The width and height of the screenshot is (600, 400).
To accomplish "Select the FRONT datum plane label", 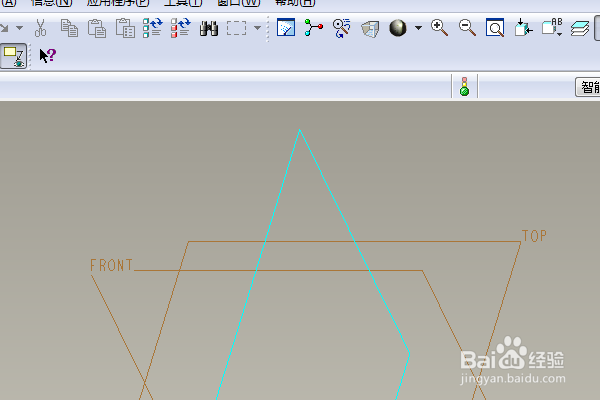I will [x=111, y=265].
